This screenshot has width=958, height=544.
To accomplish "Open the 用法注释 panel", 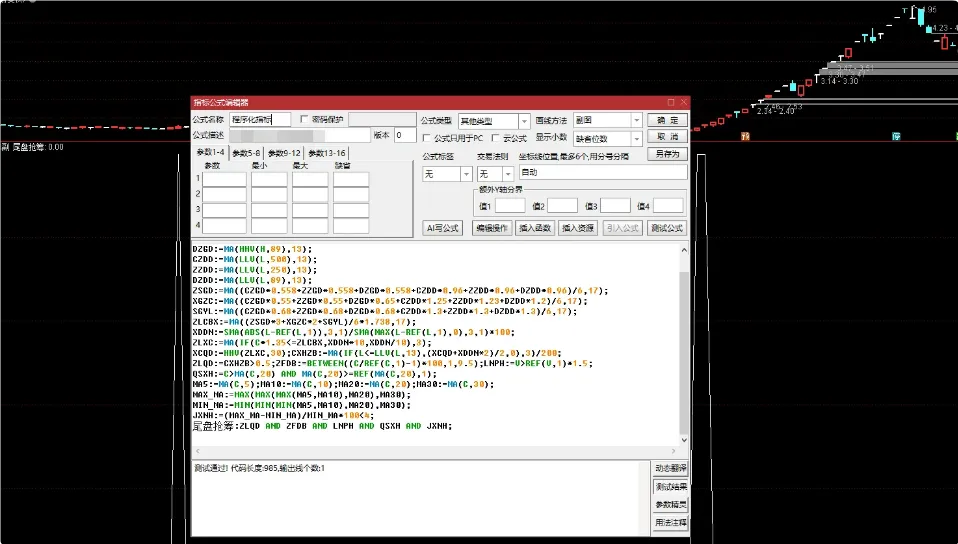I will [x=671, y=523].
